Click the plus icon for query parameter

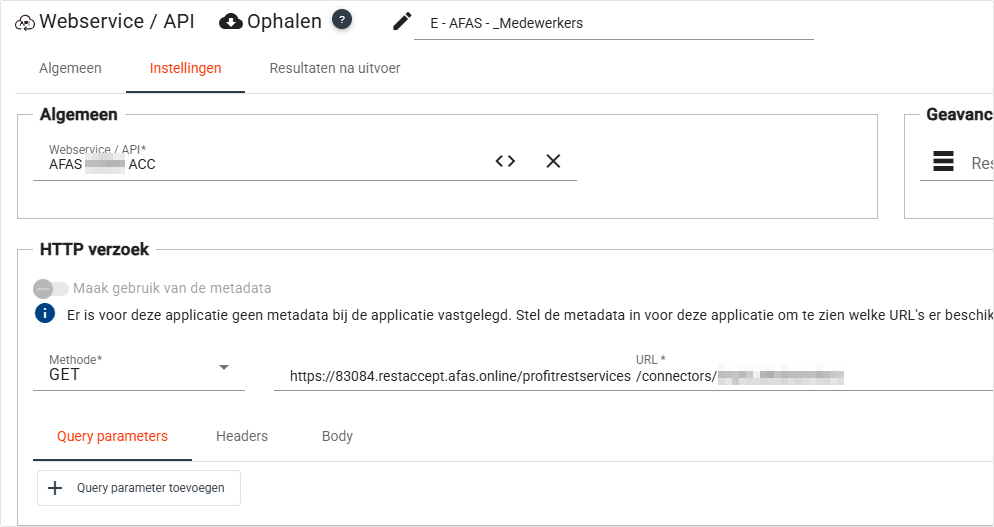(x=55, y=488)
